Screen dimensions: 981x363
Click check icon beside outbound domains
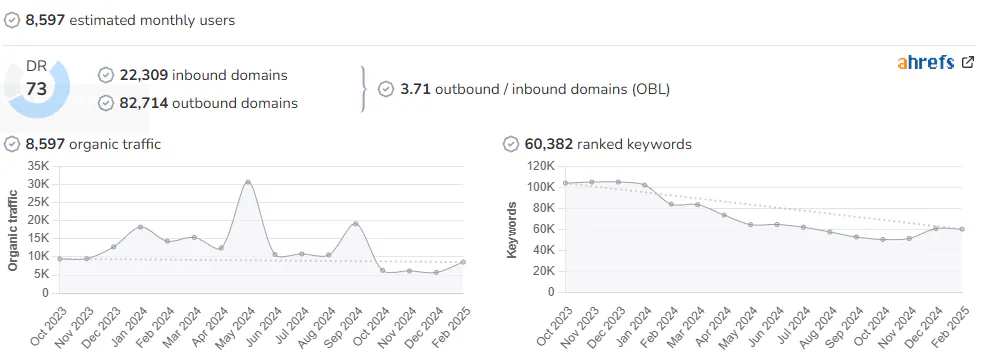(106, 103)
